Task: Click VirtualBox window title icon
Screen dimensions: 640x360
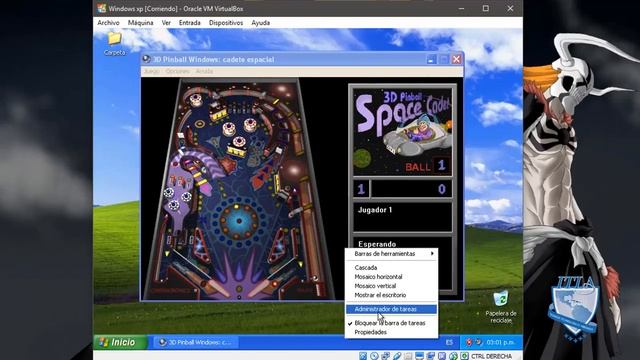Action: [102, 8]
